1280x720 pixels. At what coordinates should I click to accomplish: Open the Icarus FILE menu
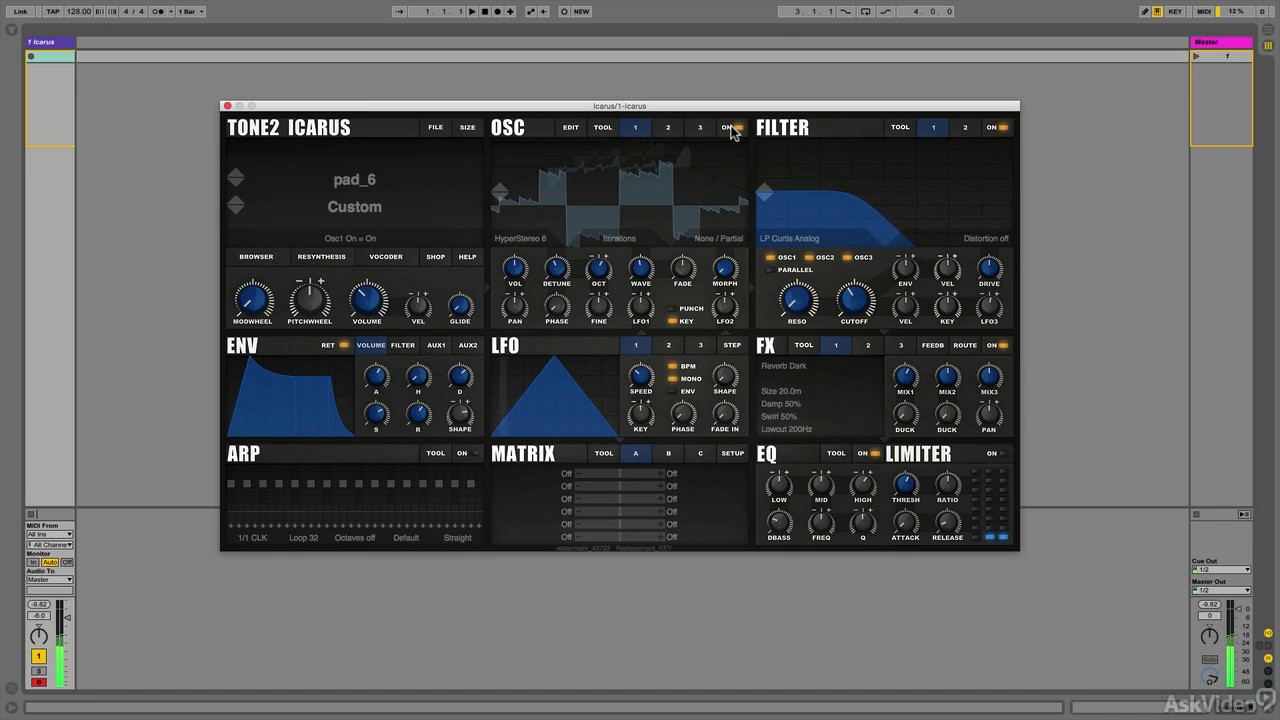[x=435, y=127]
